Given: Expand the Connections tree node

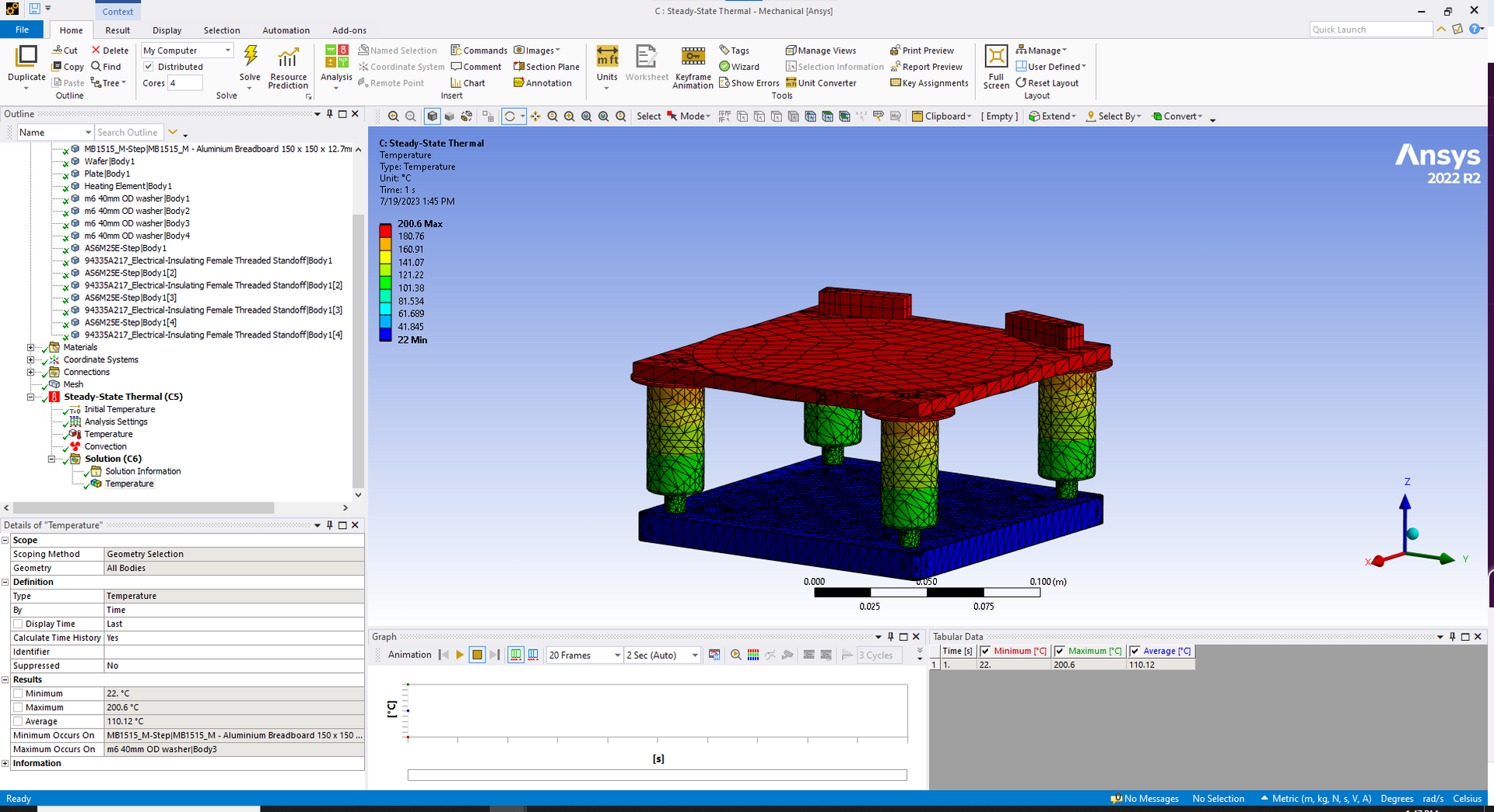Looking at the screenshot, I should pyautogui.click(x=31, y=373).
